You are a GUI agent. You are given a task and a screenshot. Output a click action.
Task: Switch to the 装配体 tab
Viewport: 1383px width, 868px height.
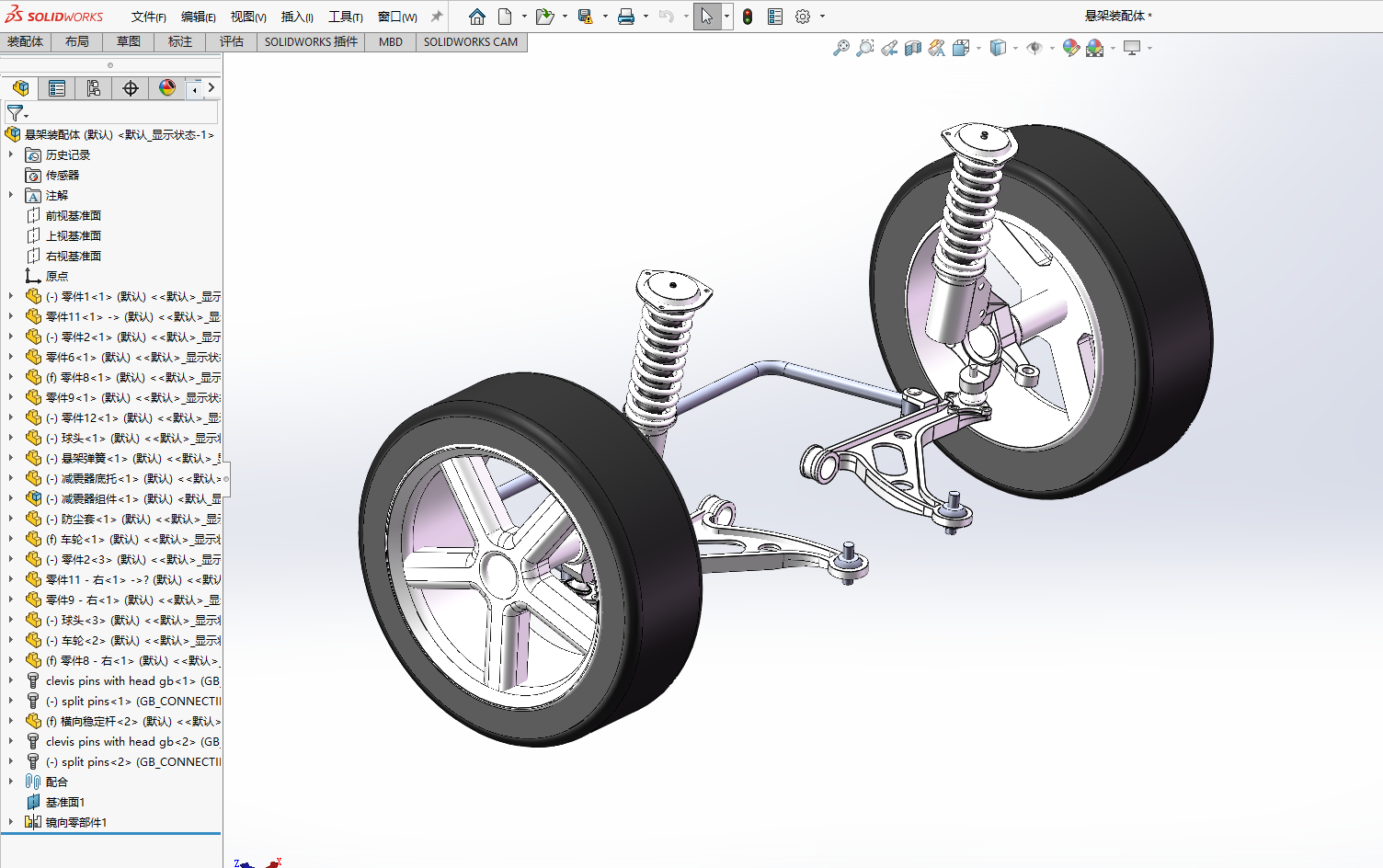coord(26,41)
